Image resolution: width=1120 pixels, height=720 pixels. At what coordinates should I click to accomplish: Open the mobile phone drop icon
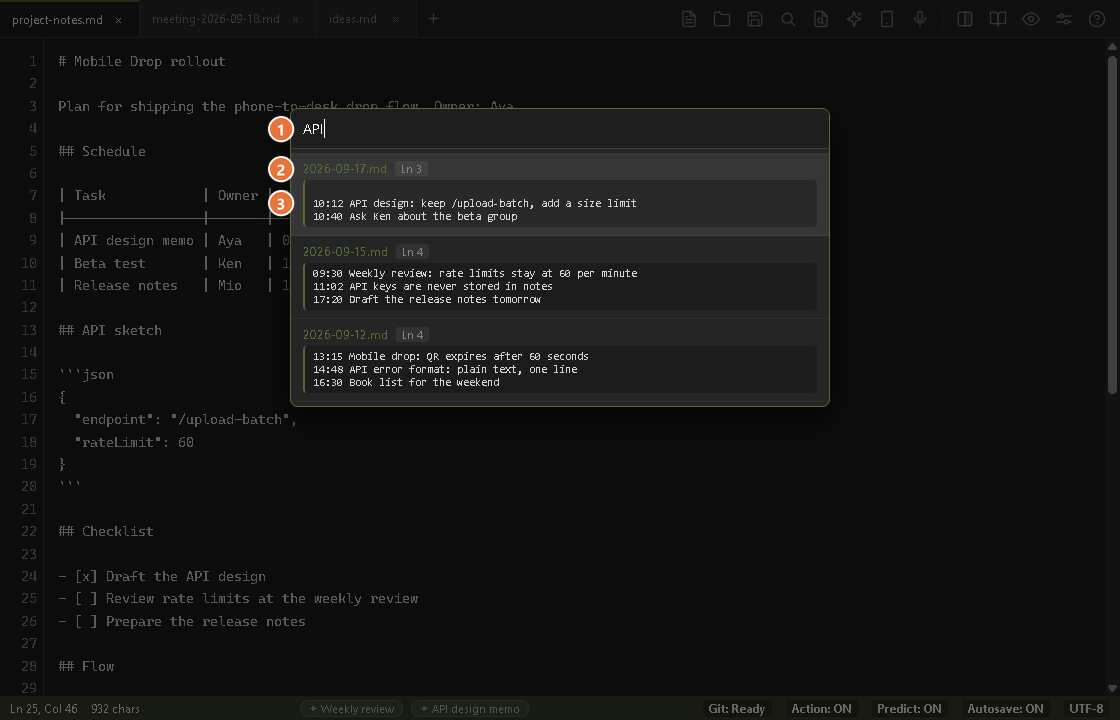pyautogui.click(x=886, y=19)
